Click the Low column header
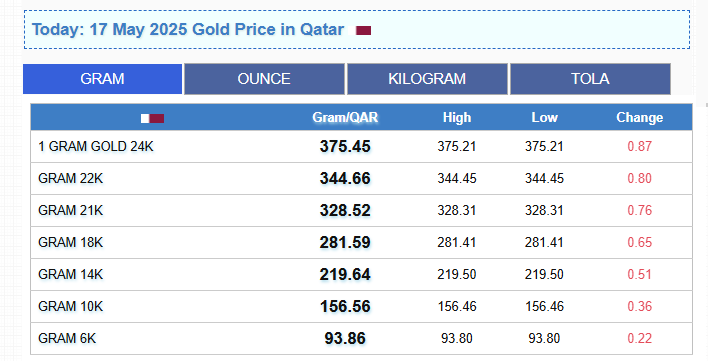 coord(545,117)
